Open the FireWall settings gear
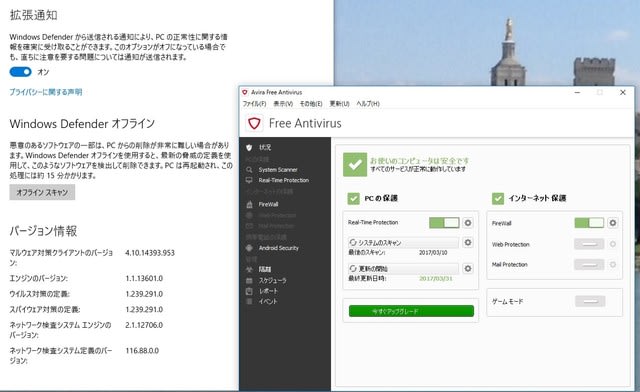640x392 pixels. click(612, 223)
